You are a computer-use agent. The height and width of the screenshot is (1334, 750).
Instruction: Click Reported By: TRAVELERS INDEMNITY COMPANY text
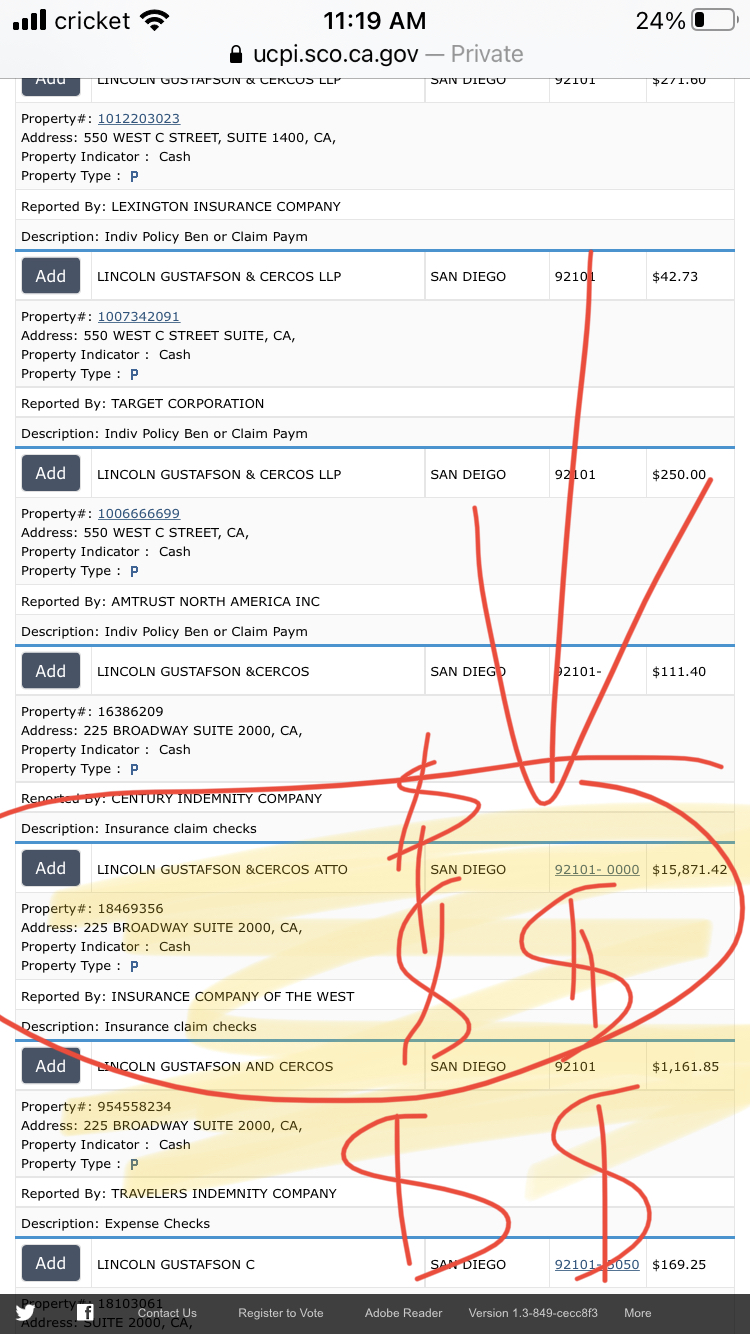[x=179, y=1194]
